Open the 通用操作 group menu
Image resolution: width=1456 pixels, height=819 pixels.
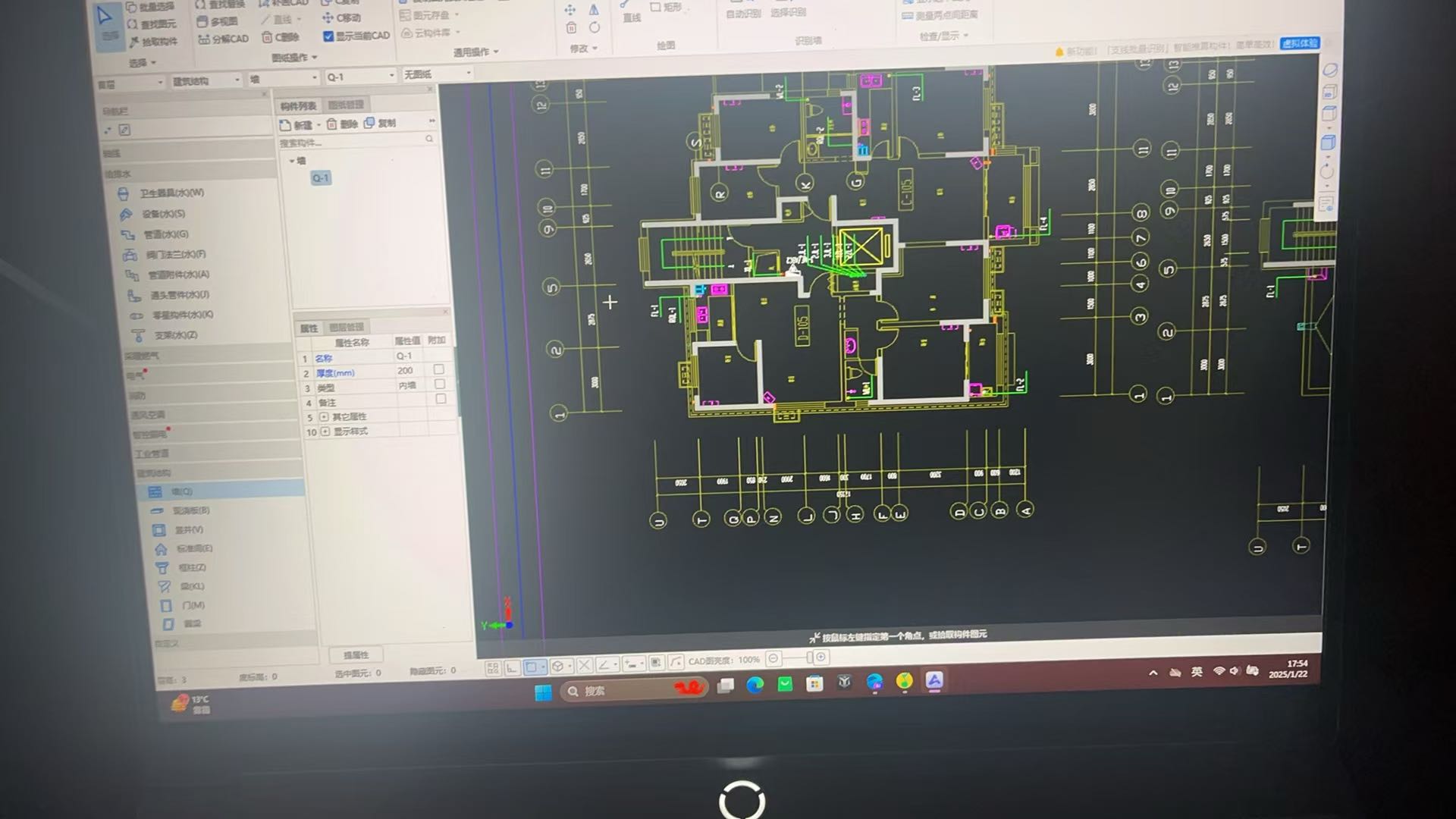point(476,52)
